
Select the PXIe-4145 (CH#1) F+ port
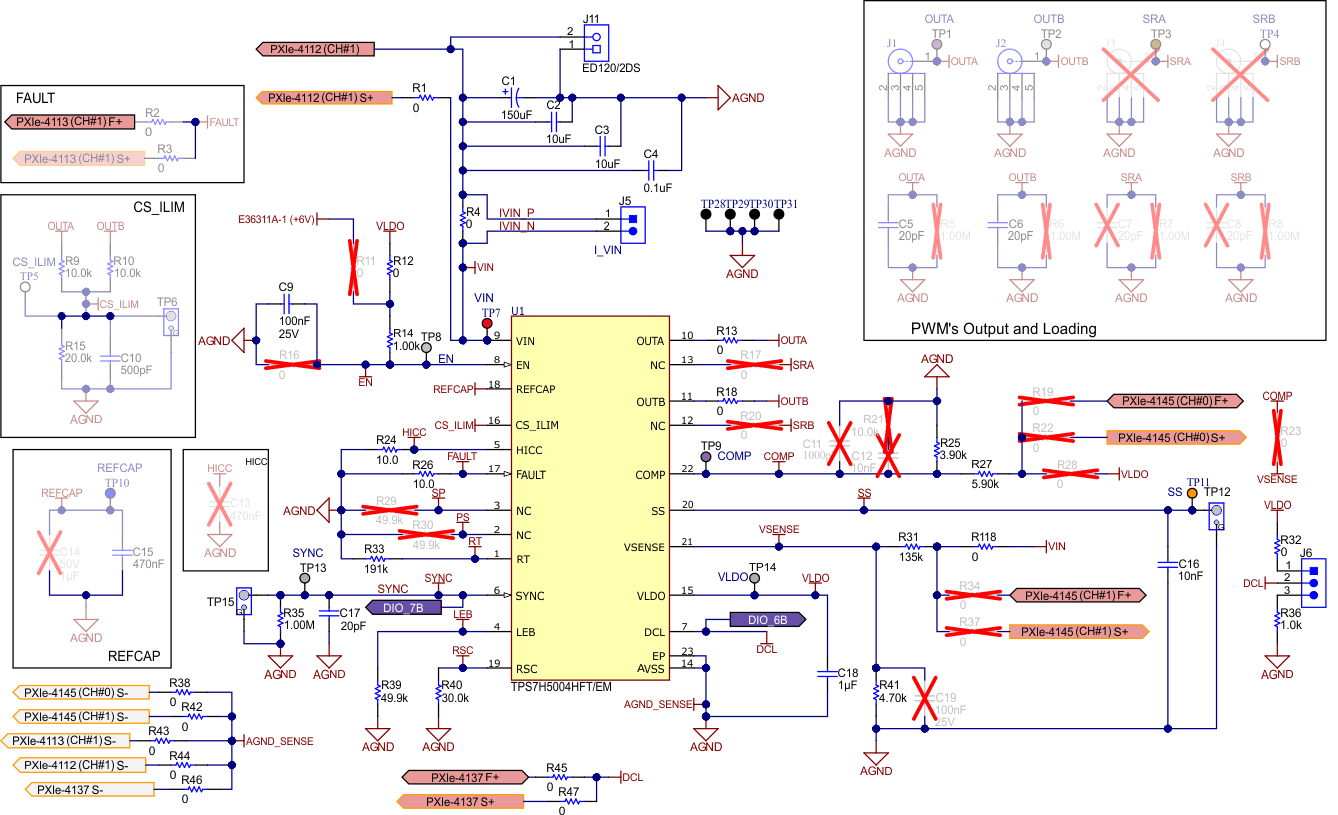pos(1077,595)
